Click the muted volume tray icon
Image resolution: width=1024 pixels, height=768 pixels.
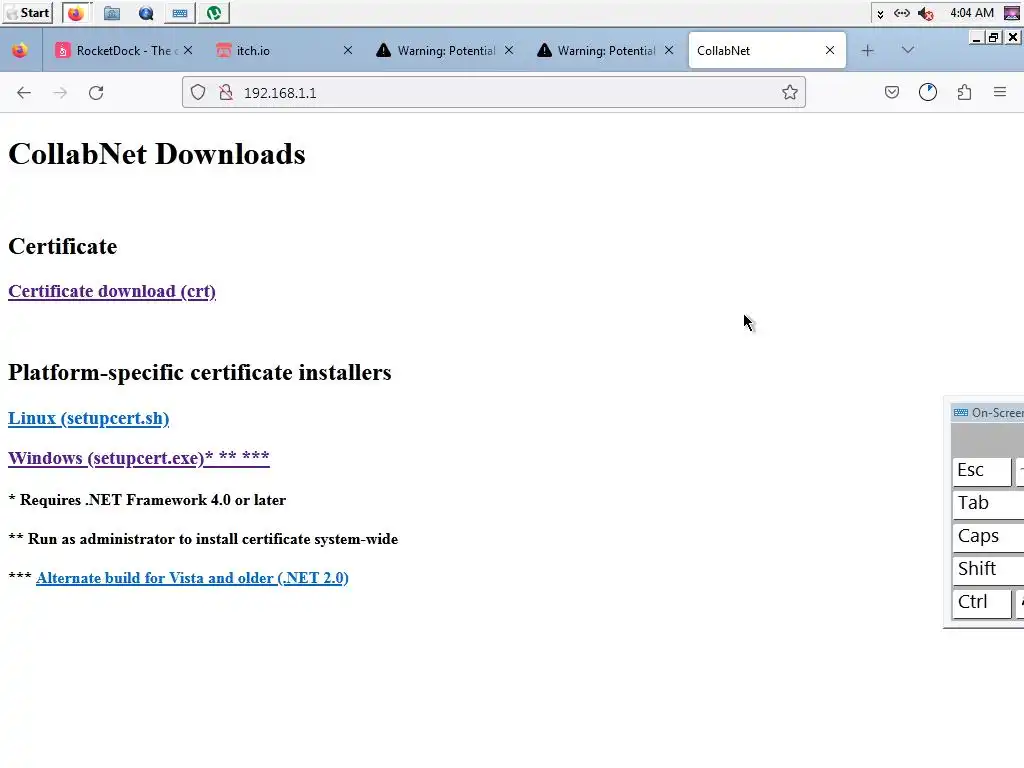[925, 13]
